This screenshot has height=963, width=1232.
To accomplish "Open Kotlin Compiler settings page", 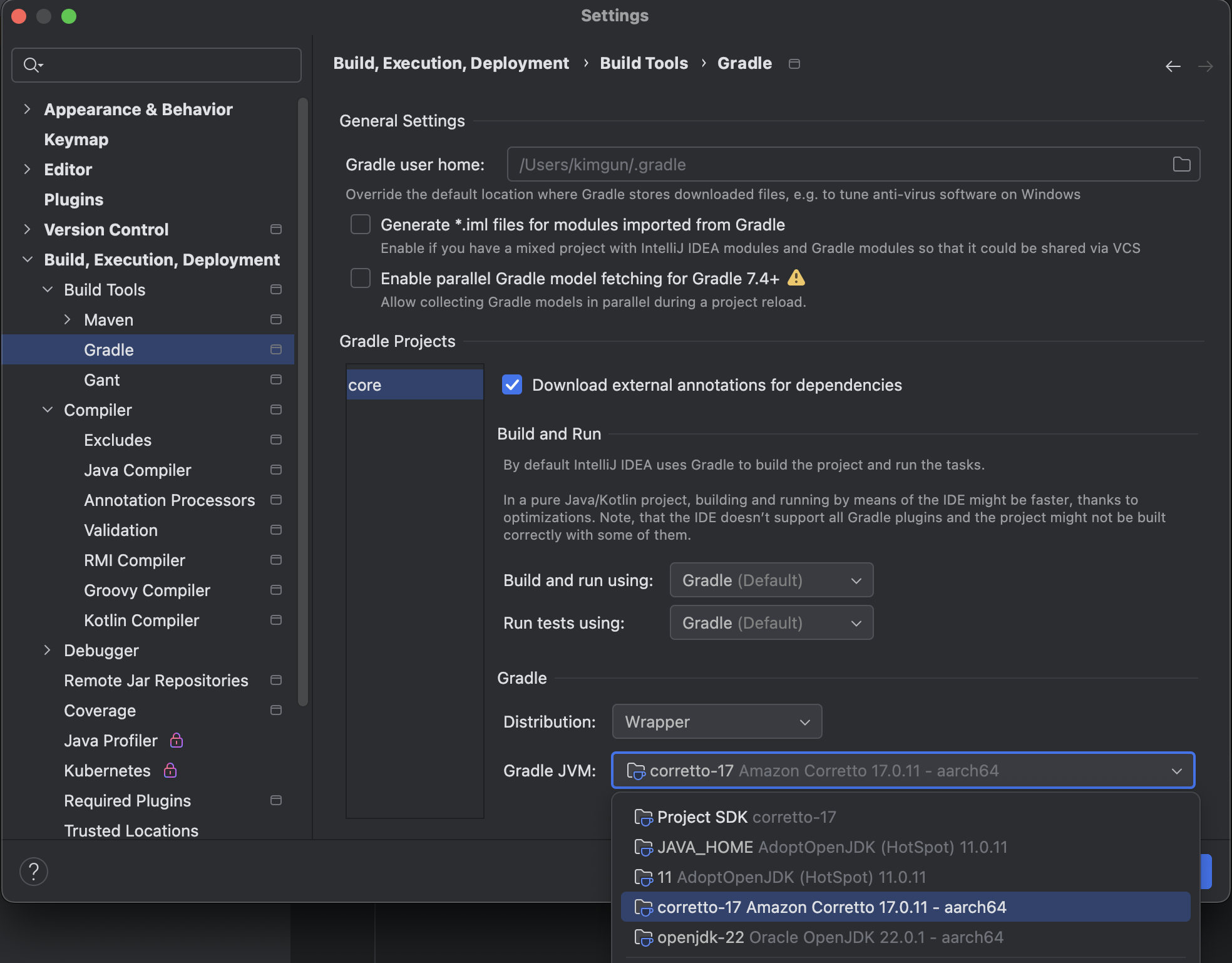I will pyautogui.click(x=141, y=620).
